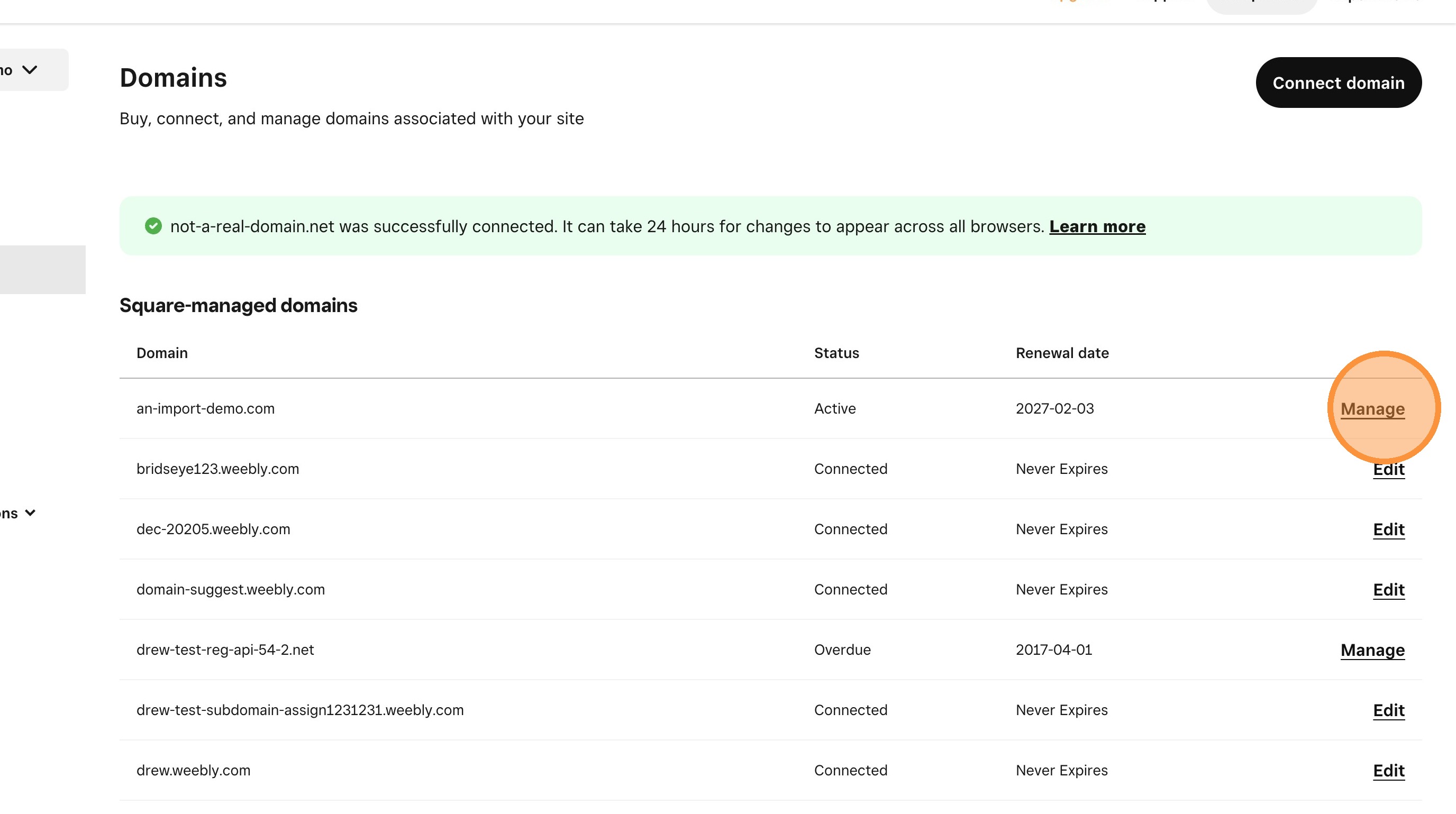1456x814 pixels.
Task: Click the bridseye123.weebly.com domain name
Action: [x=217, y=469]
